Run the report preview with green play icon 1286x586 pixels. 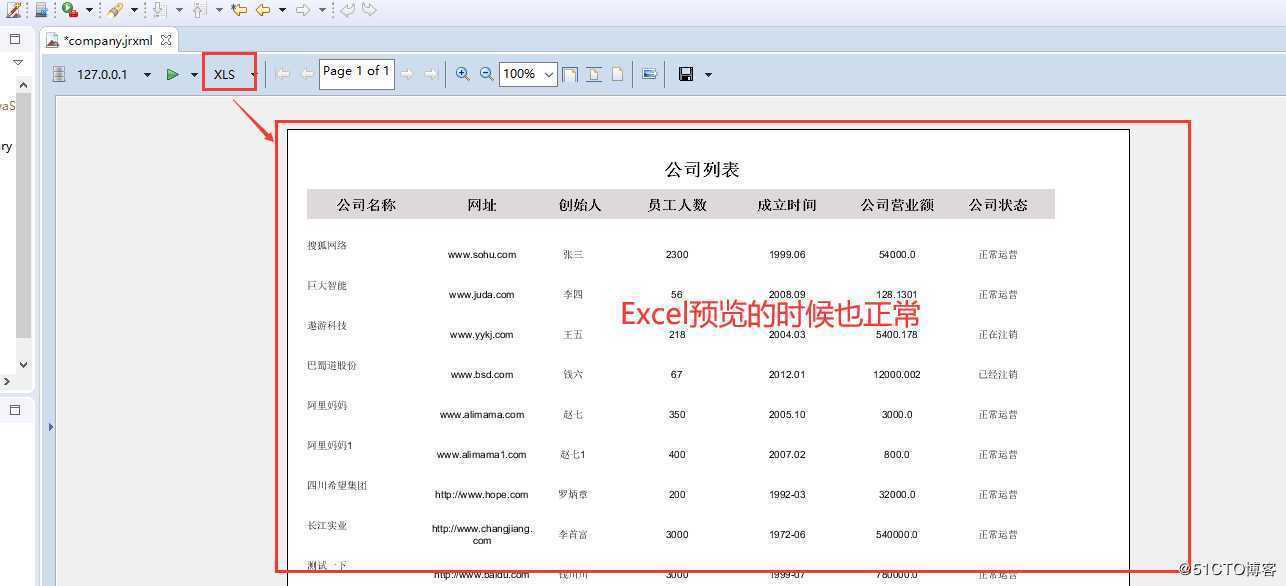(x=170, y=73)
